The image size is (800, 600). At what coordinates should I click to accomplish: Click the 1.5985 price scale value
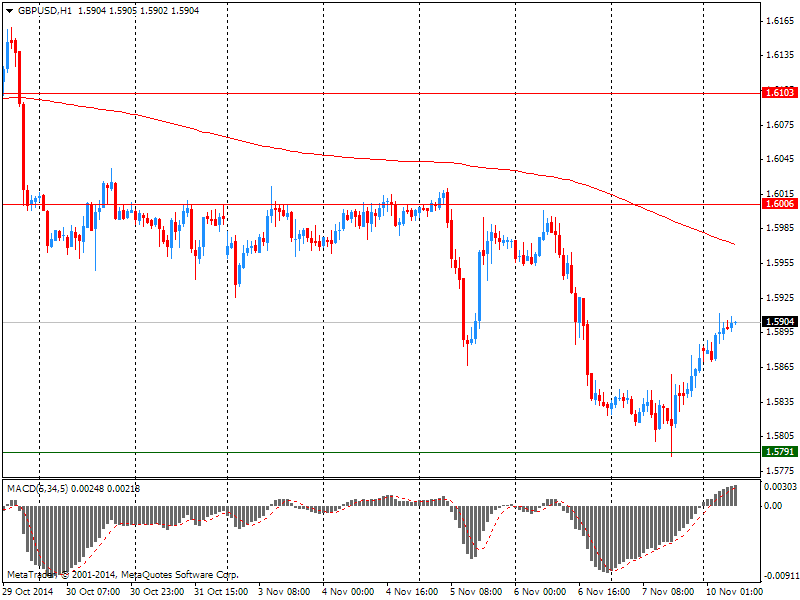click(780, 228)
